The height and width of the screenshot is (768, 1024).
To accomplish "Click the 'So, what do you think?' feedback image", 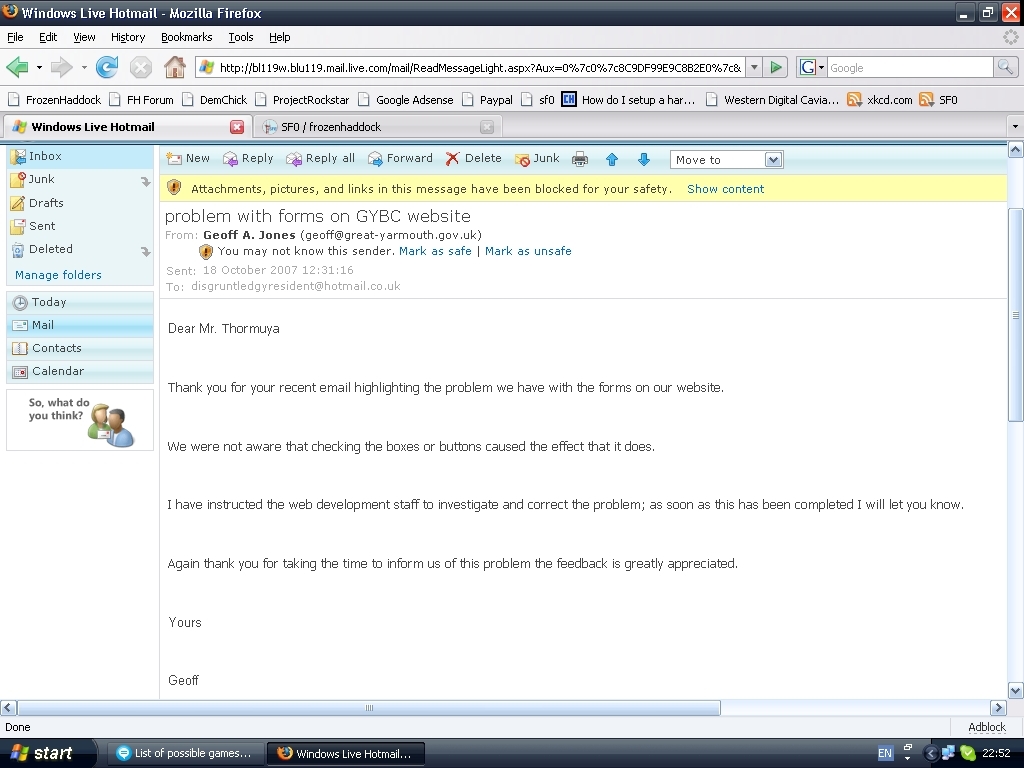I will click(80, 421).
